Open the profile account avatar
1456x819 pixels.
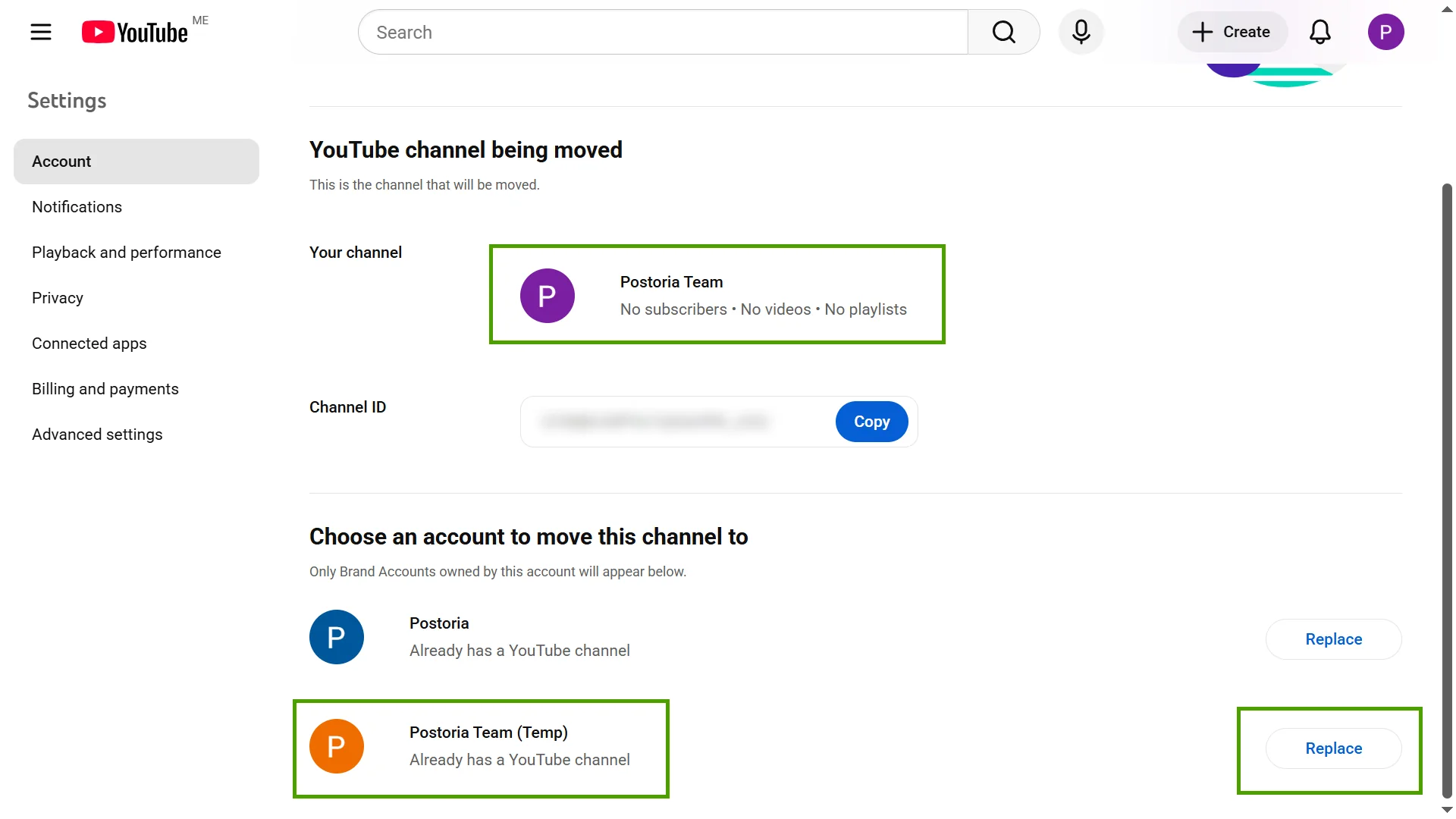tap(1386, 32)
